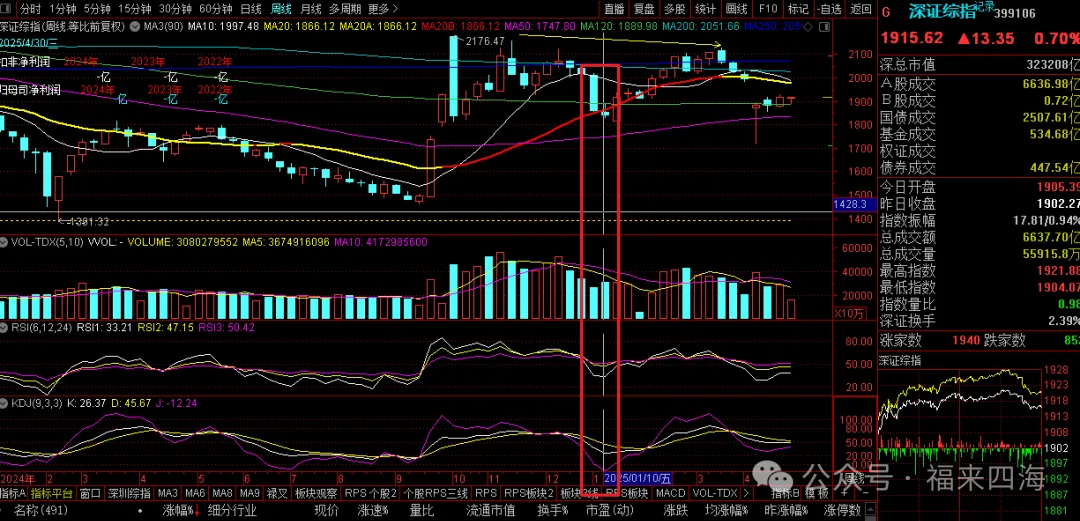This screenshot has width=1080, height=521.
Task: Click the 复盘 button
Action: click(644, 10)
